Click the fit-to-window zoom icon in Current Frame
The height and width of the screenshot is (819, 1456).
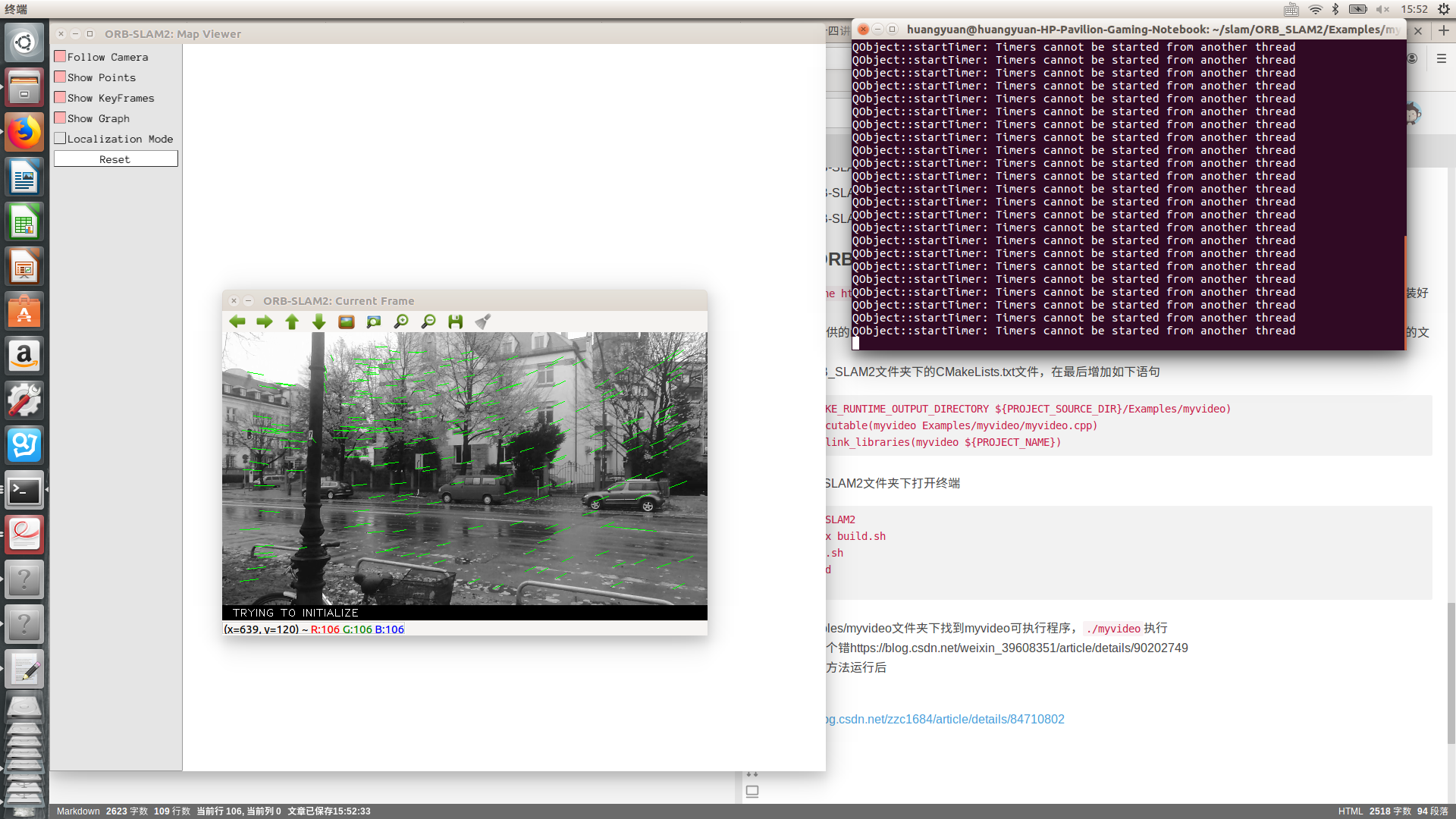click(374, 322)
